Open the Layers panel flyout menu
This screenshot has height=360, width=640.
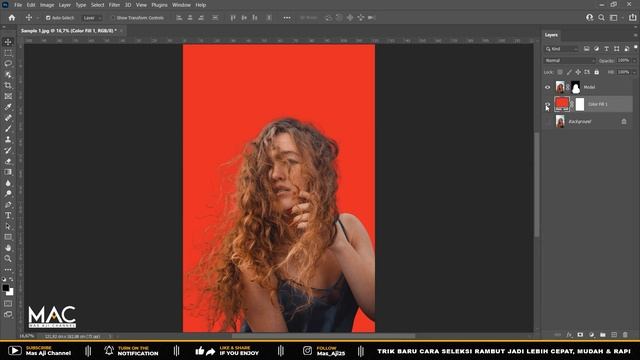(x=635, y=35)
